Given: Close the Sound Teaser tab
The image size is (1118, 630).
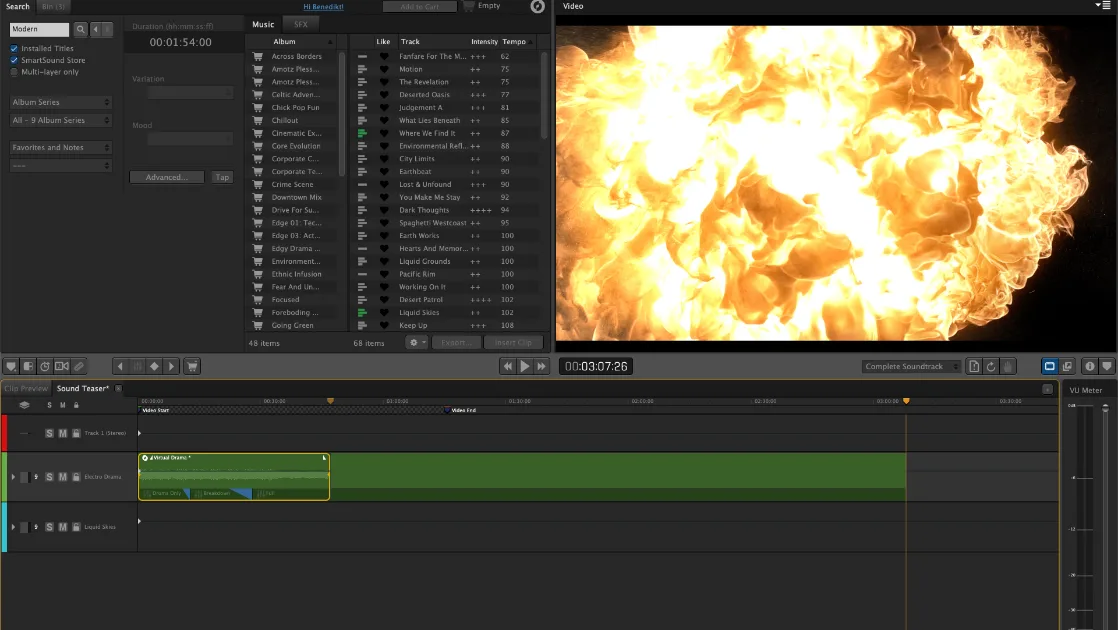Looking at the screenshot, I should [x=118, y=388].
